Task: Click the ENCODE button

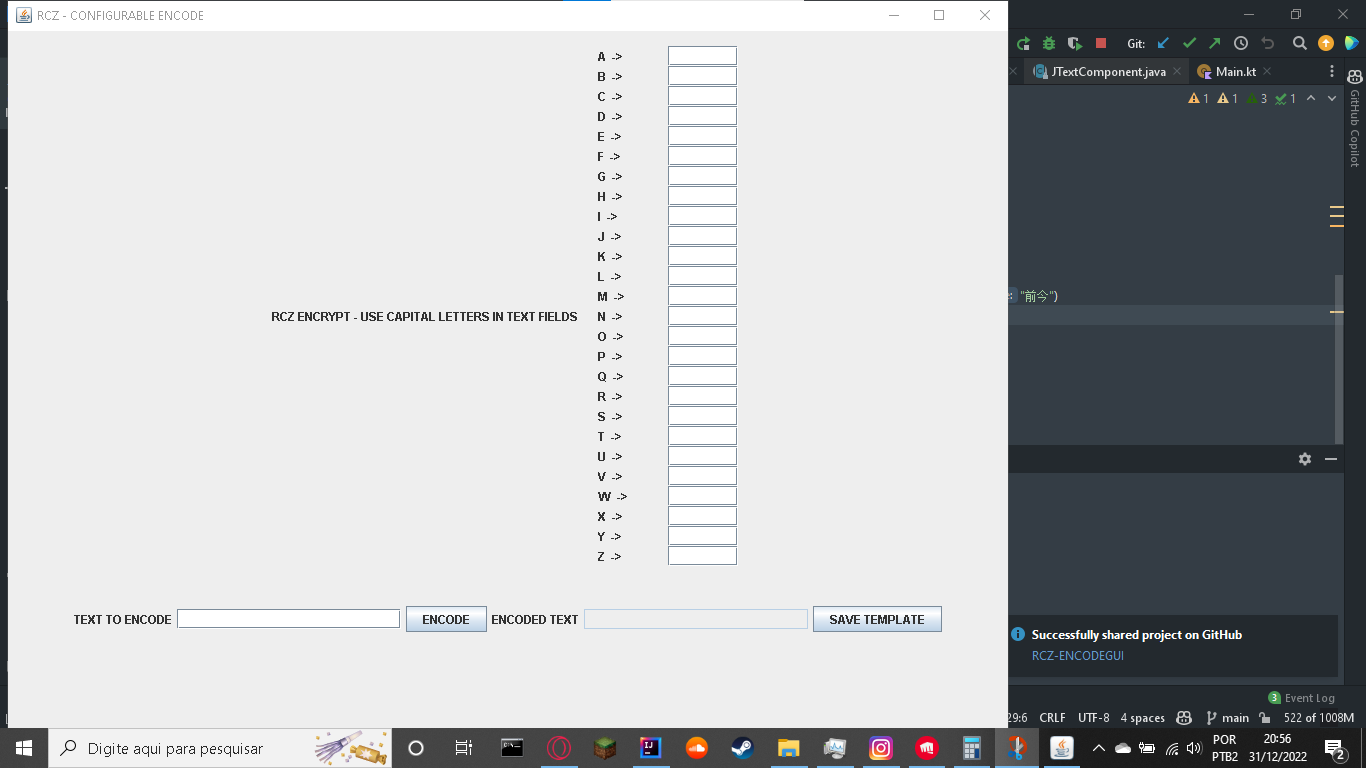Action: click(x=446, y=619)
